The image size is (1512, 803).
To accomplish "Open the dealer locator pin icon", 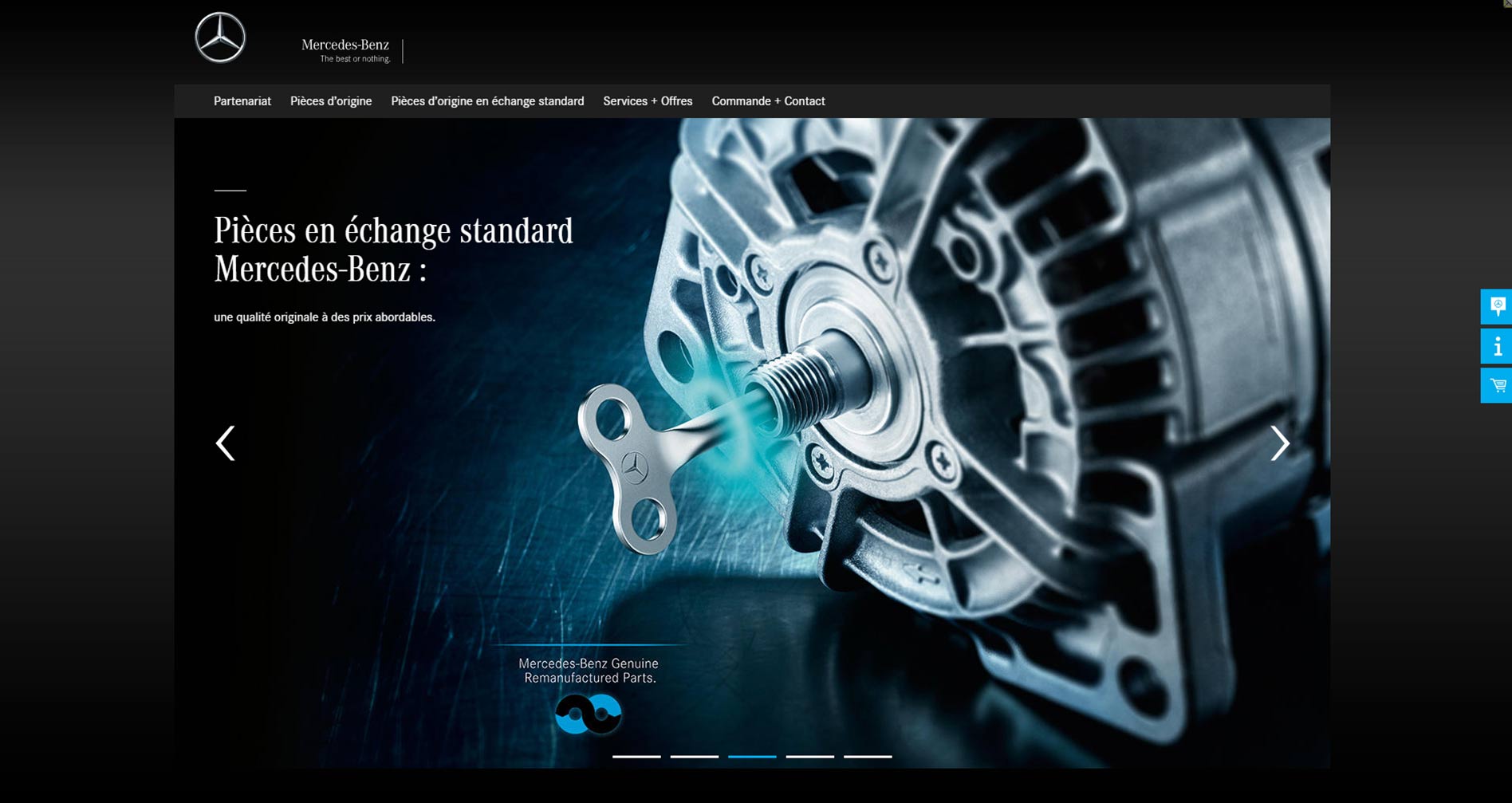I will 1496,306.
